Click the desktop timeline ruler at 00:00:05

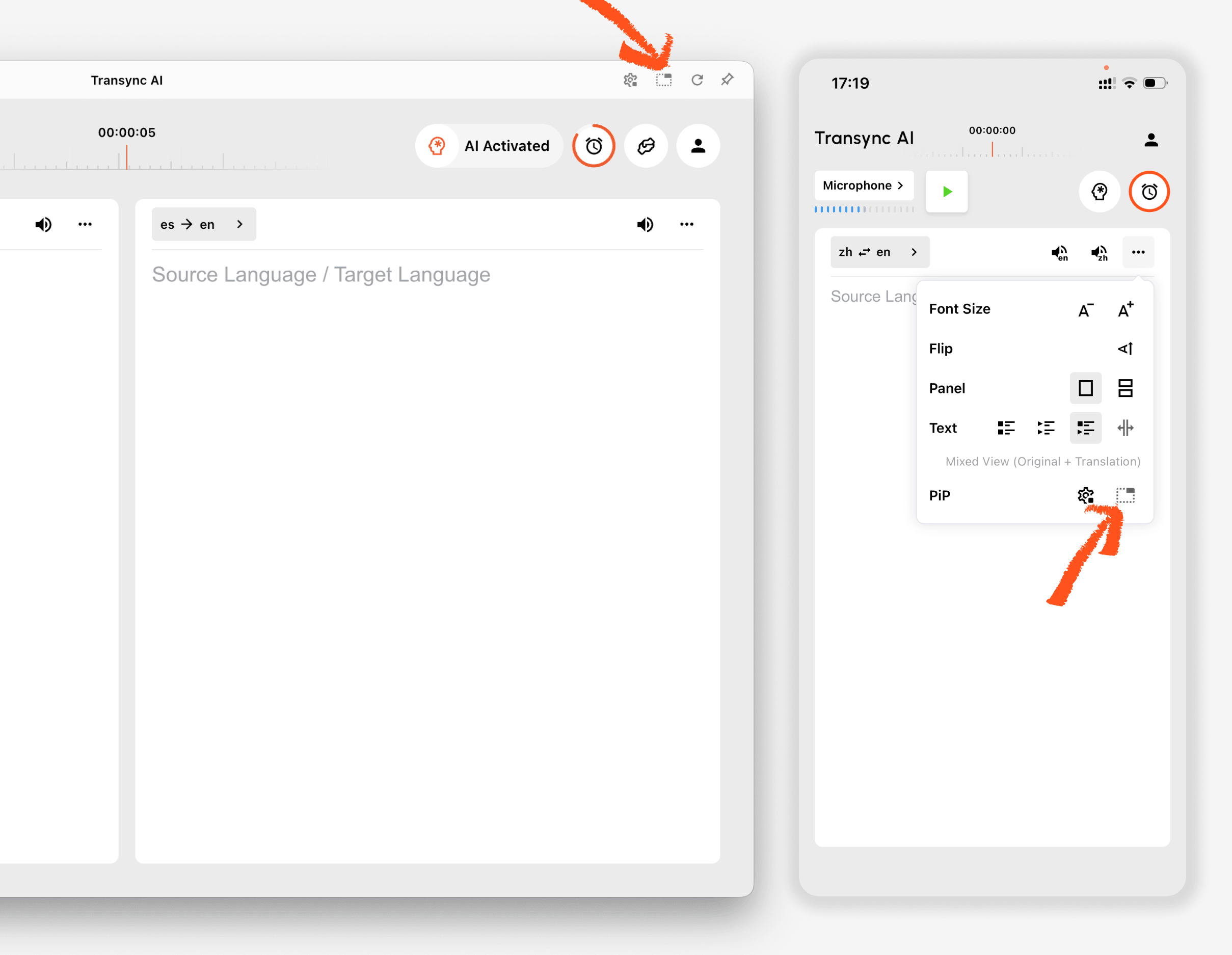127,157
